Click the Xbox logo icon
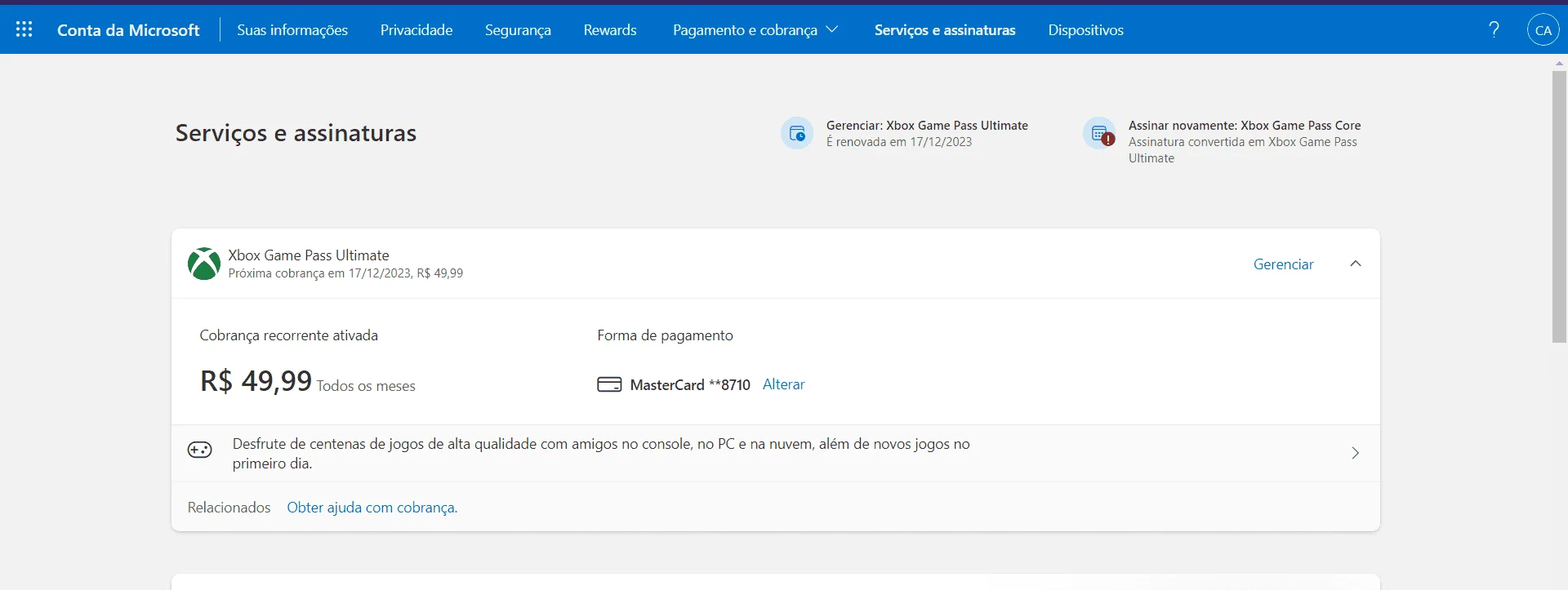The image size is (1568, 590). tap(204, 264)
